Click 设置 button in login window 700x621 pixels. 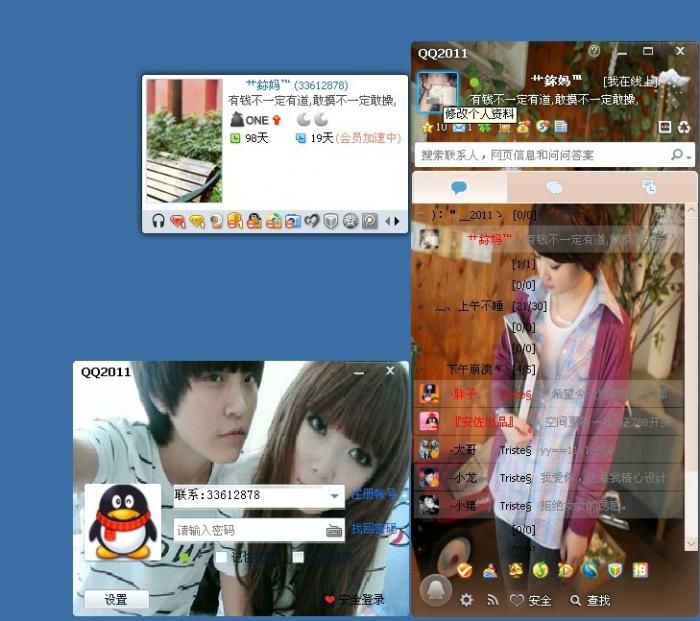(x=116, y=599)
